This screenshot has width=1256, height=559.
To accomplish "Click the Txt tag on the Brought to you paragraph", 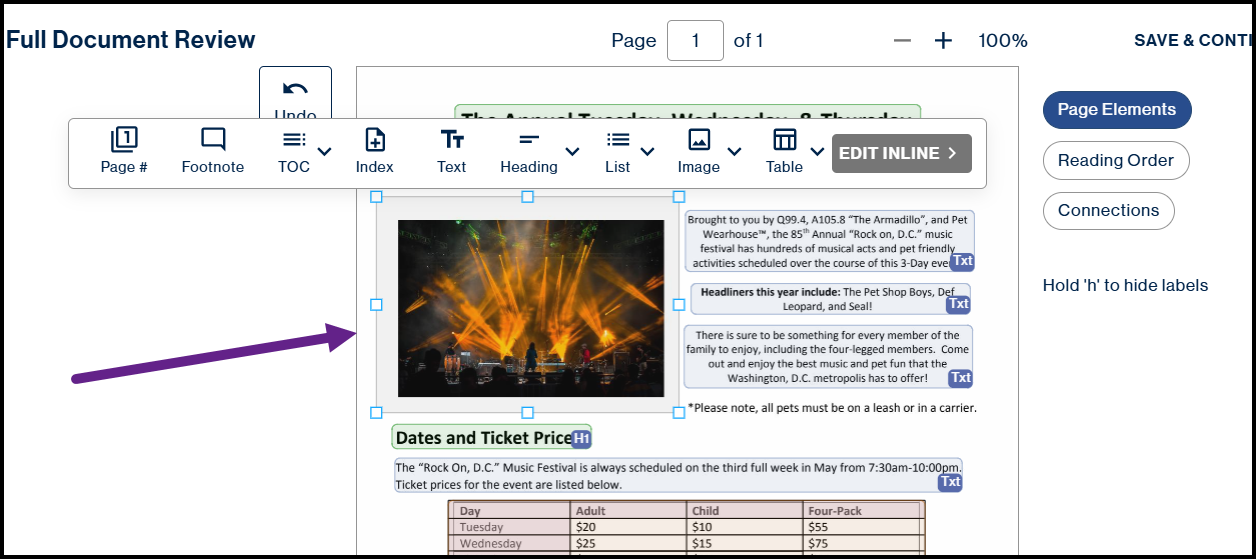I will pos(961,261).
